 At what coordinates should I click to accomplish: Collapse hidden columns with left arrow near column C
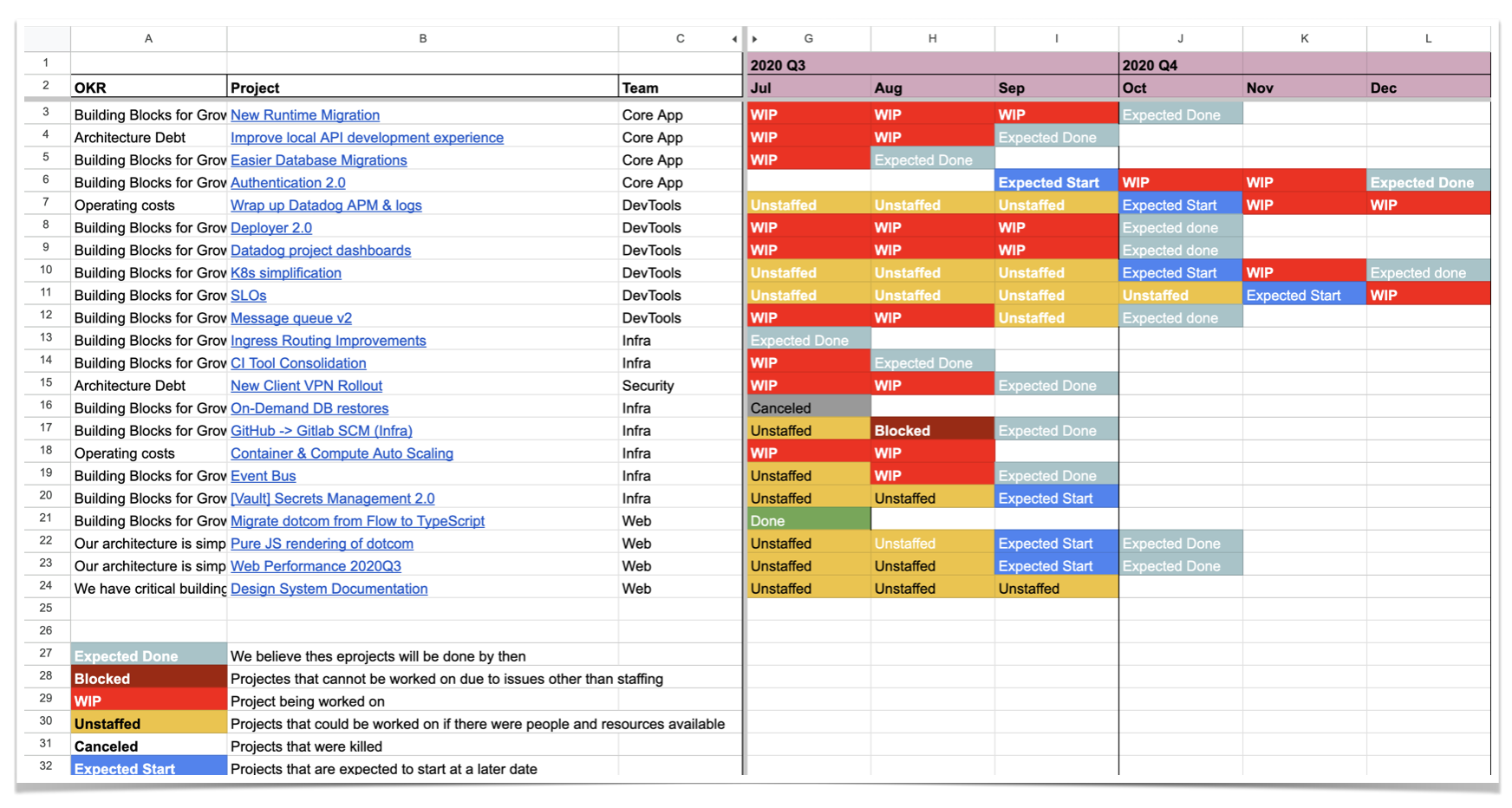[734, 39]
